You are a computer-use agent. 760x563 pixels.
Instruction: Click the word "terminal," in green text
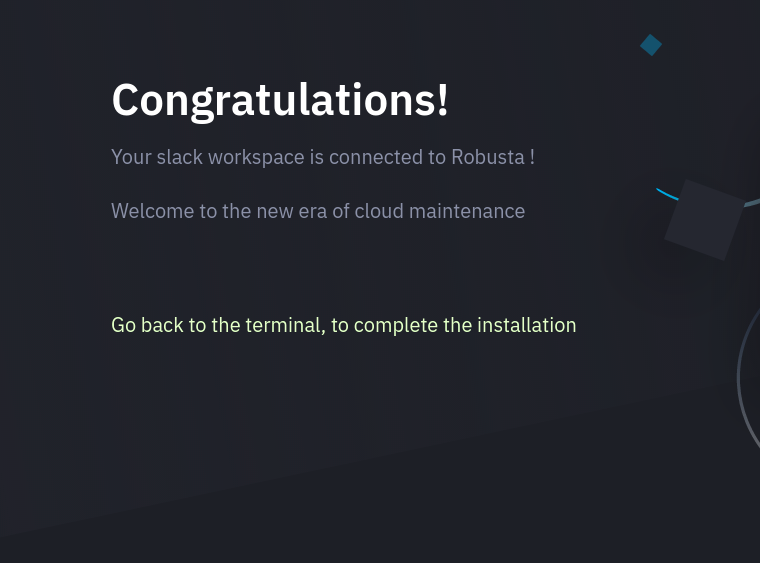285,325
